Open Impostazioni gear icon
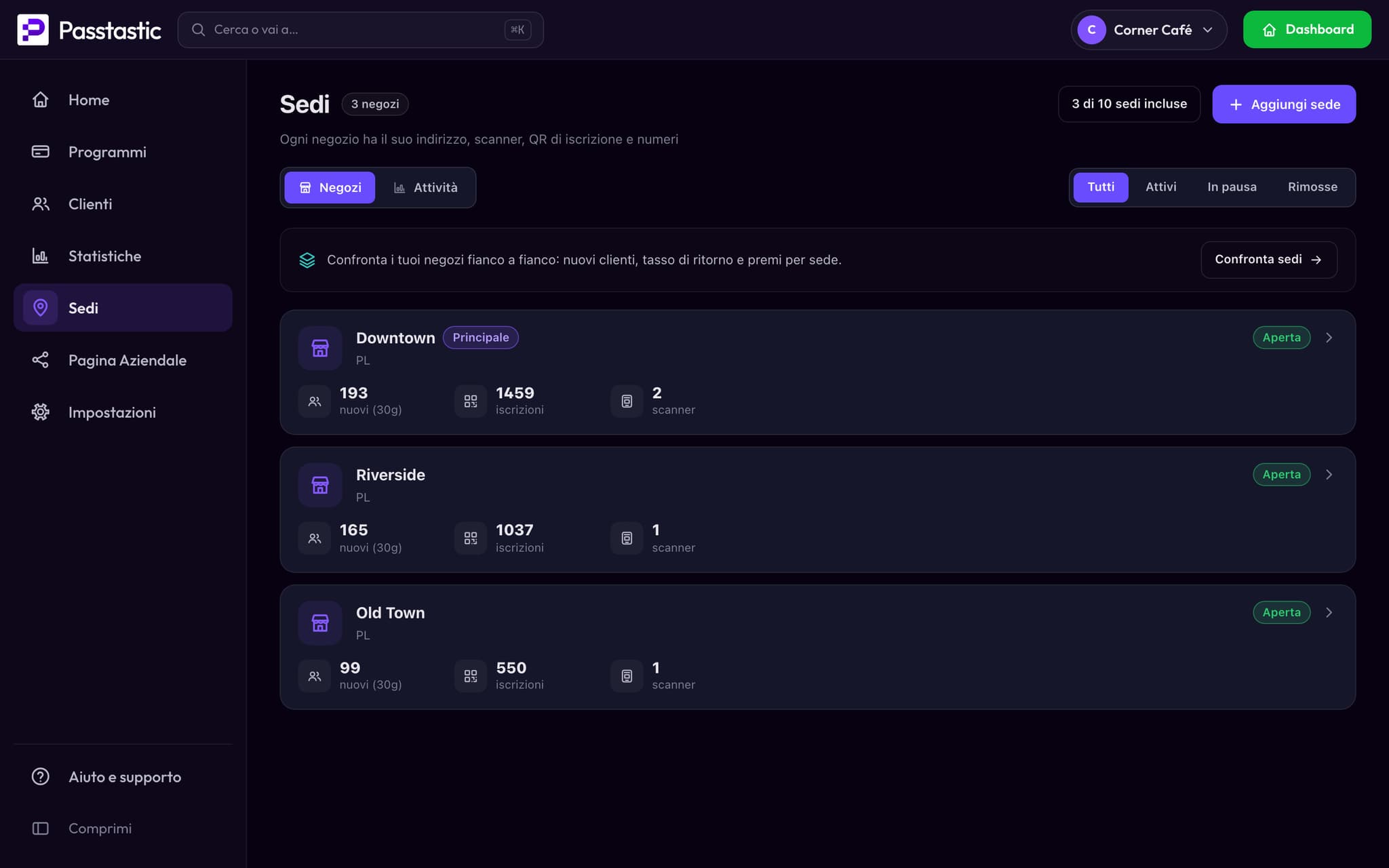The height and width of the screenshot is (868, 1389). (41, 412)
